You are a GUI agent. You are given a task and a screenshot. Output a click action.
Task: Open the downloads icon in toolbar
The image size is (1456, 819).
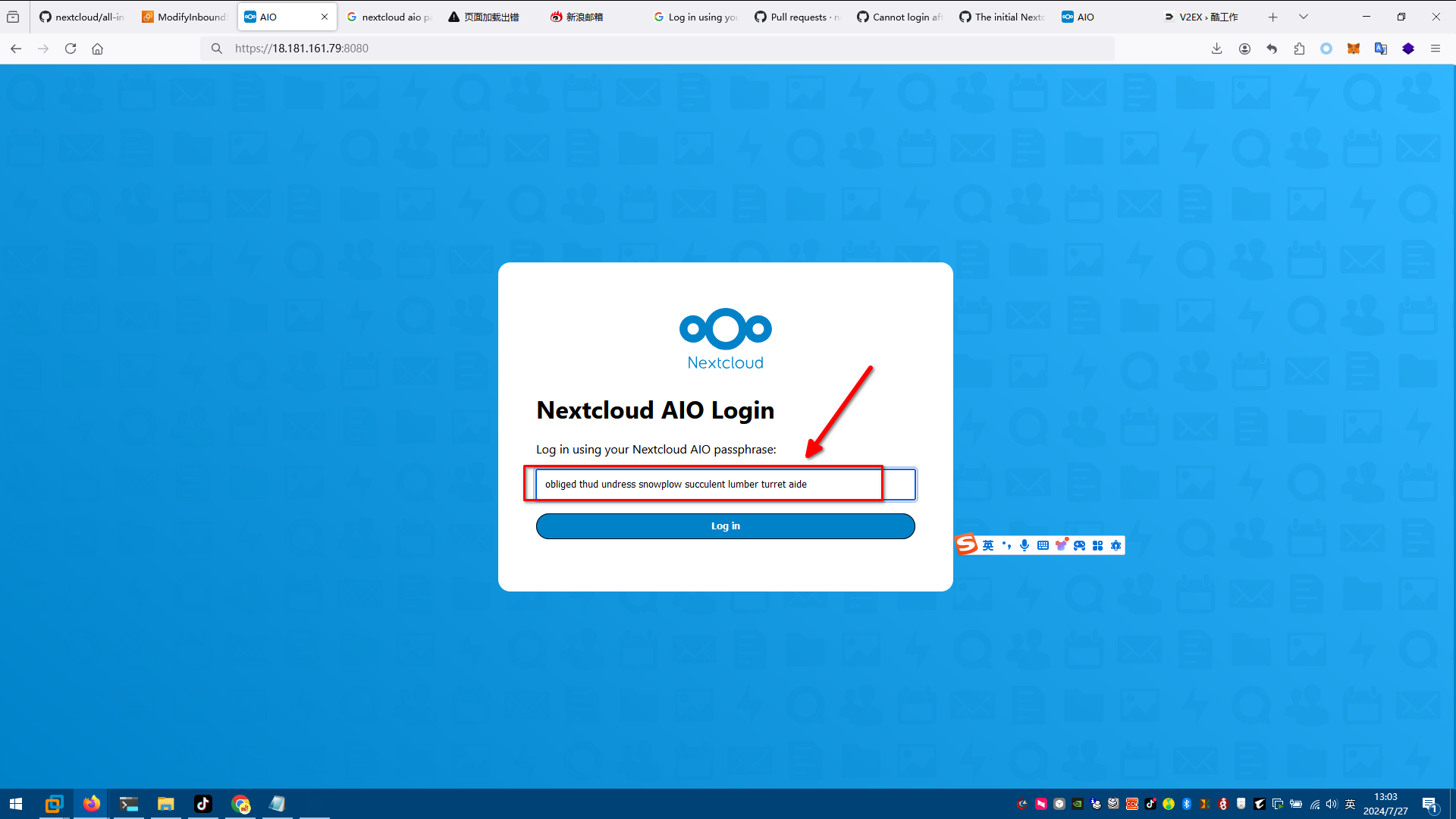pyautogui.click(x=1216, y=49)
